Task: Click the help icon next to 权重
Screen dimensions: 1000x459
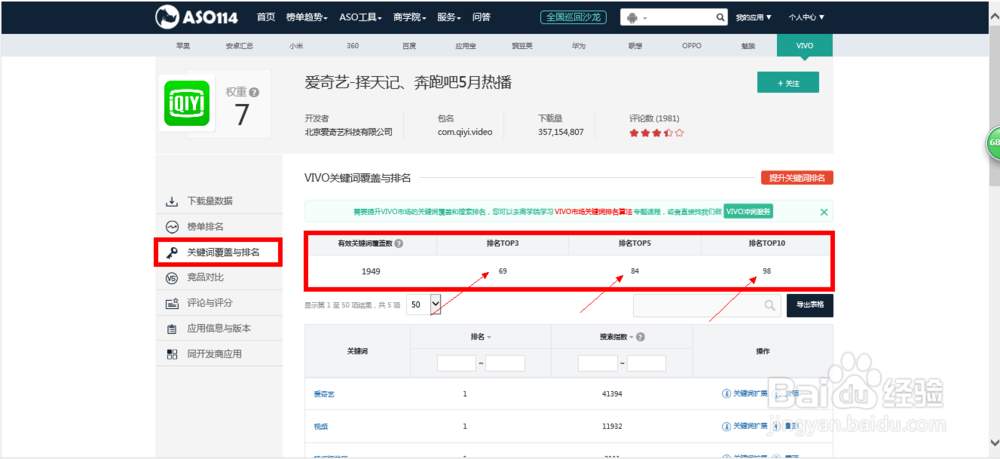Action: 254,92
